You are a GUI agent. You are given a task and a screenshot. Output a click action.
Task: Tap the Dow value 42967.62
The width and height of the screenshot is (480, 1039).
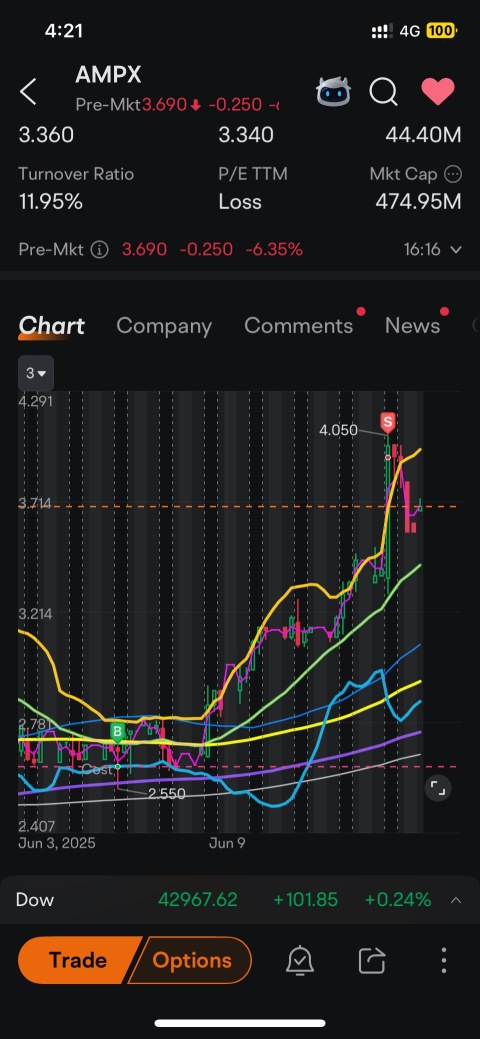(198, 900)
